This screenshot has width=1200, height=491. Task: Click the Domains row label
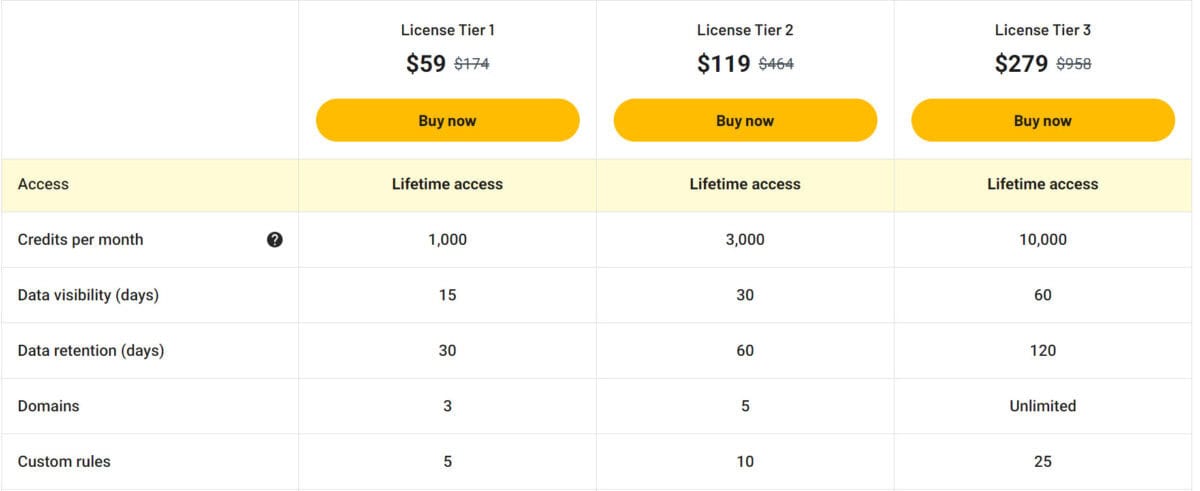click(48, 406)
